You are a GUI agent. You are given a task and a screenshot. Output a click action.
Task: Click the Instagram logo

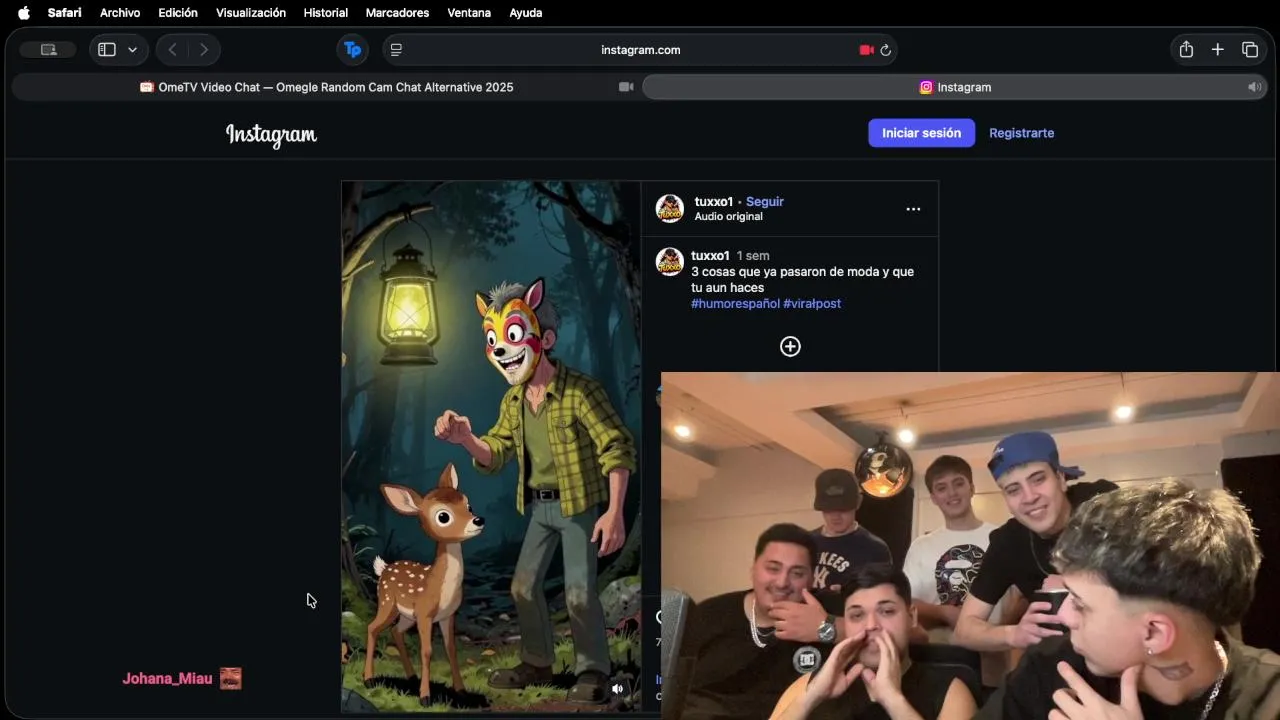271,134
